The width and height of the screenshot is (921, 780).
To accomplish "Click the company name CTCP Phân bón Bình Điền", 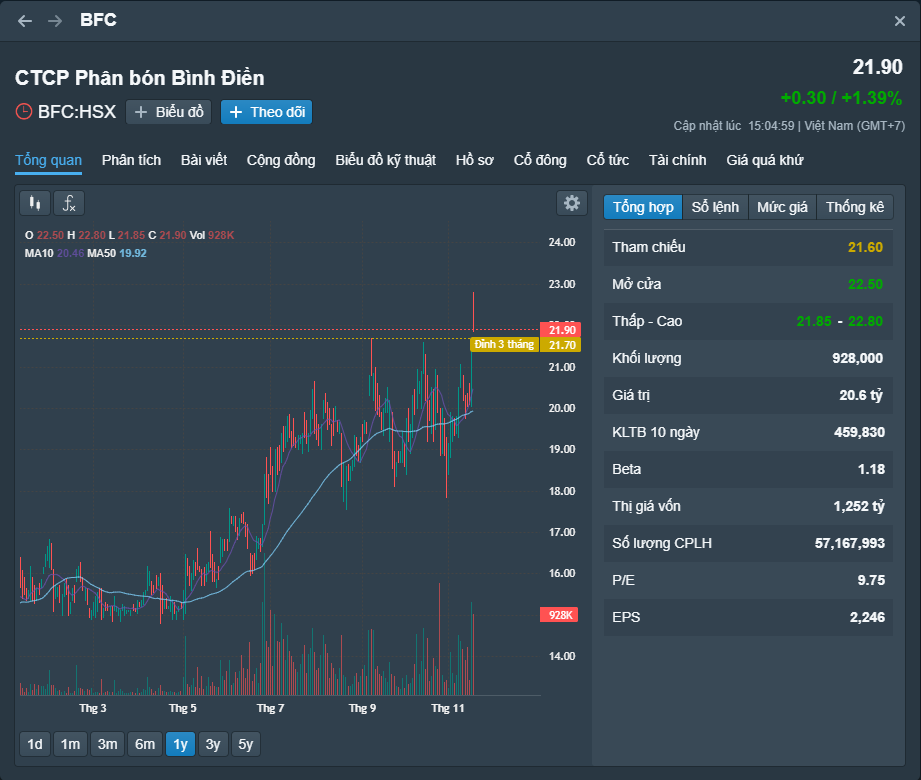I will (x=140, y=78).
